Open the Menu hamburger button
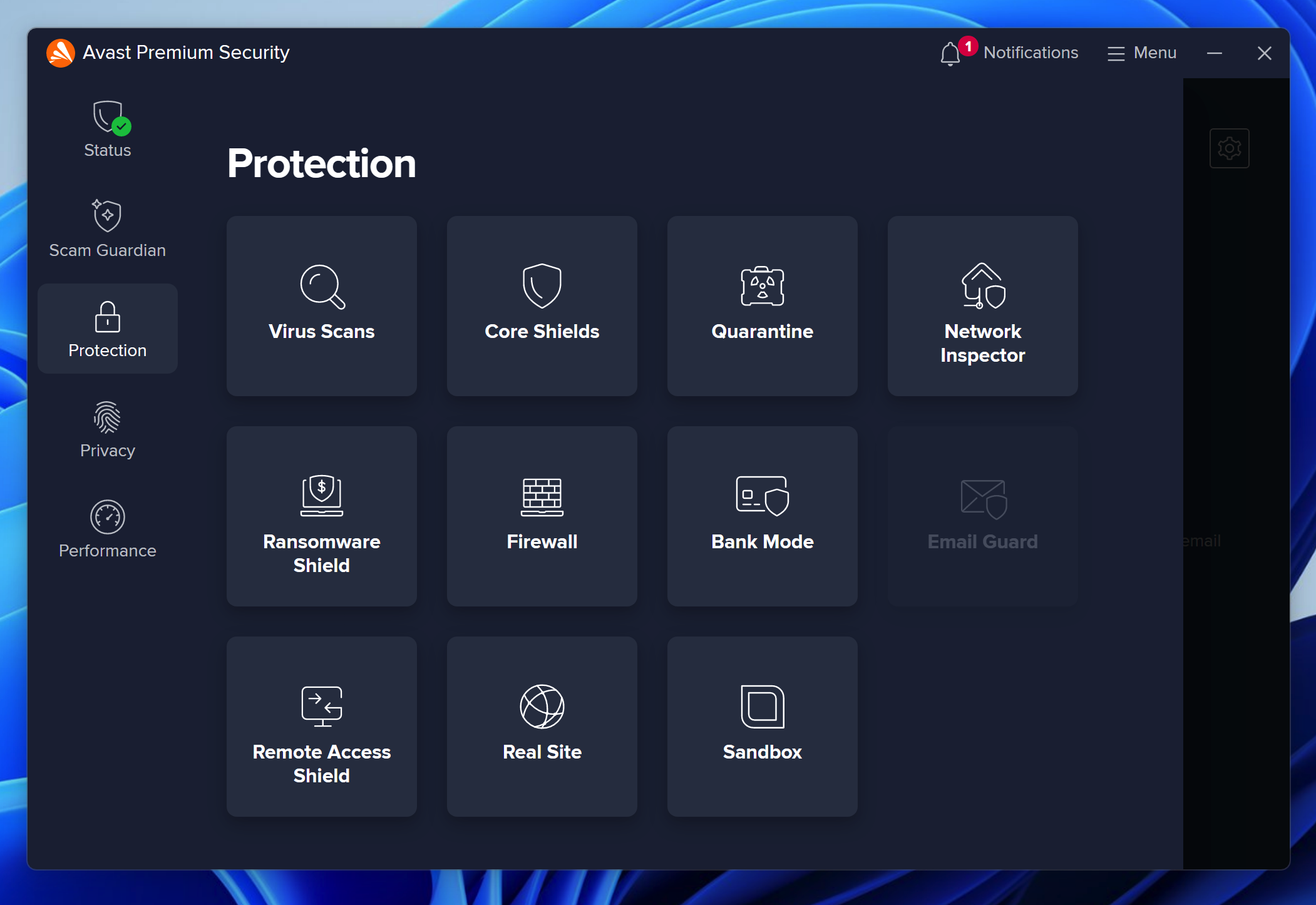Viewport: 1316px width, 905px height. [1142, 53]
